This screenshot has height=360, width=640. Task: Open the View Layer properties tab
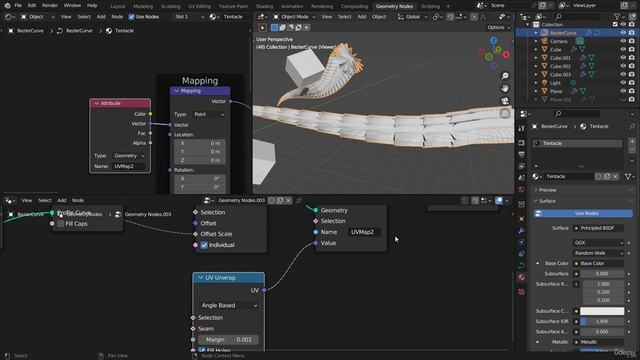[522, 167]
